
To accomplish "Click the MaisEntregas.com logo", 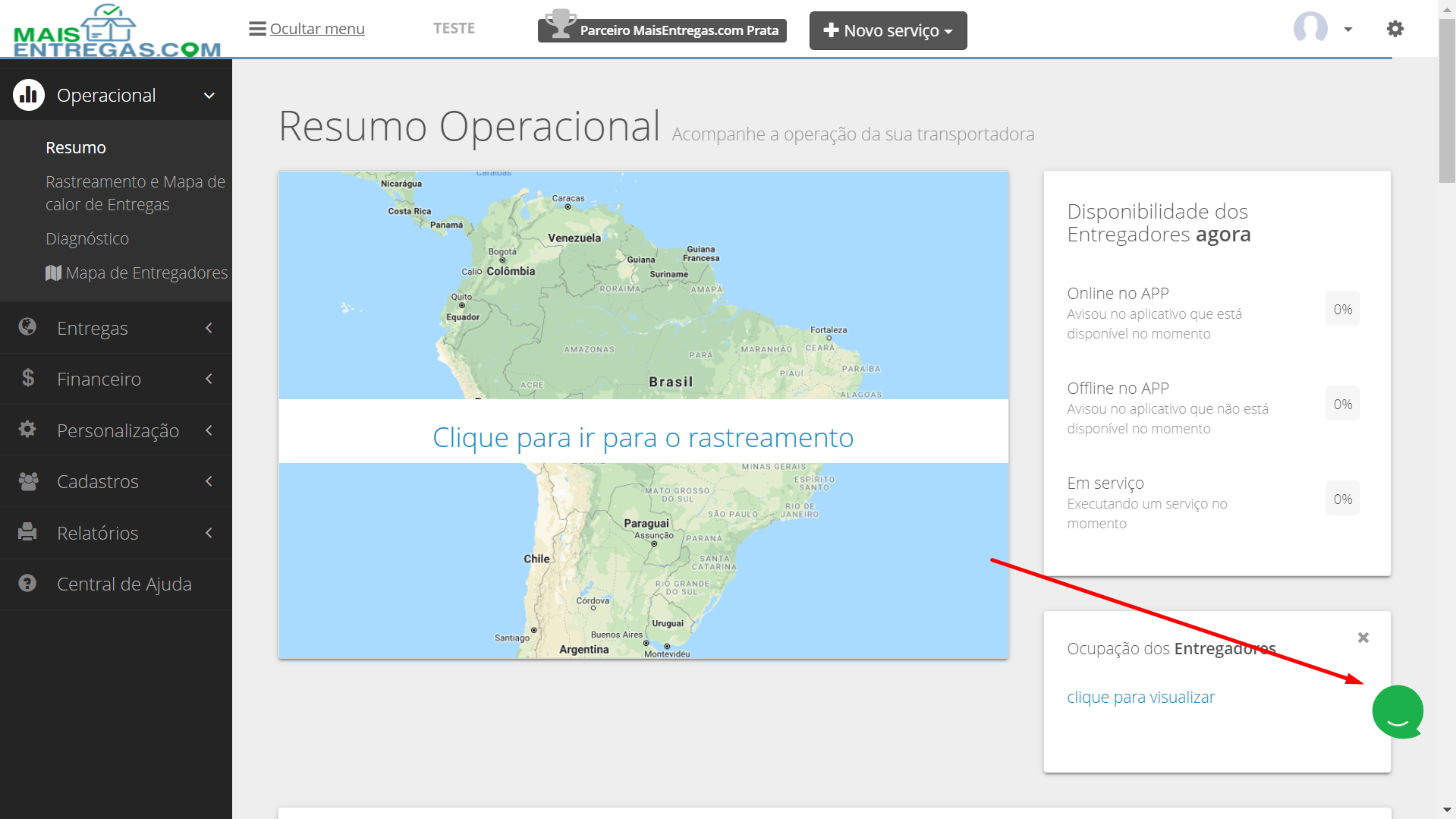I will pyautogui.click(x=117, y=30).
